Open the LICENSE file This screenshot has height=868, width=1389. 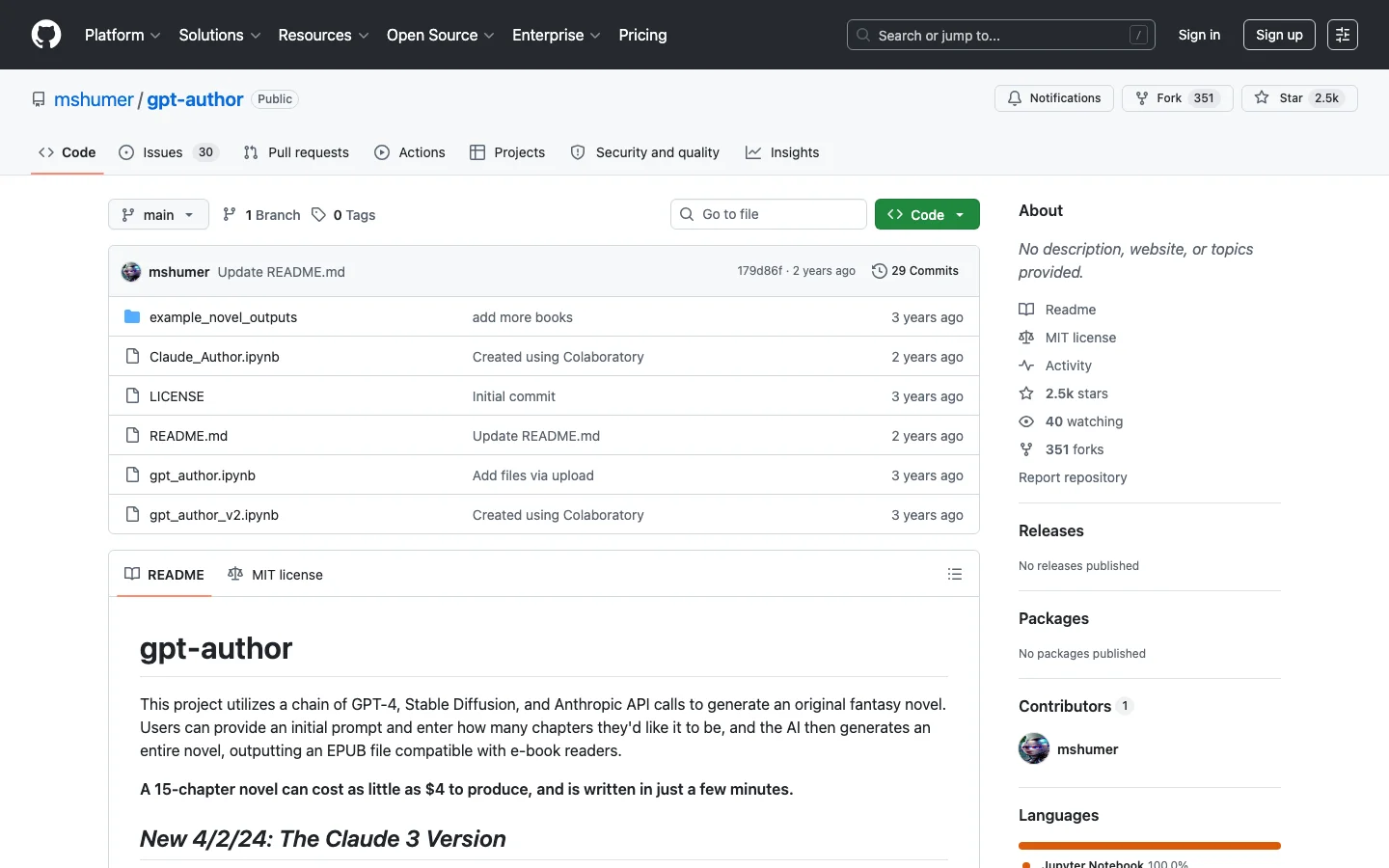[177, 396]
